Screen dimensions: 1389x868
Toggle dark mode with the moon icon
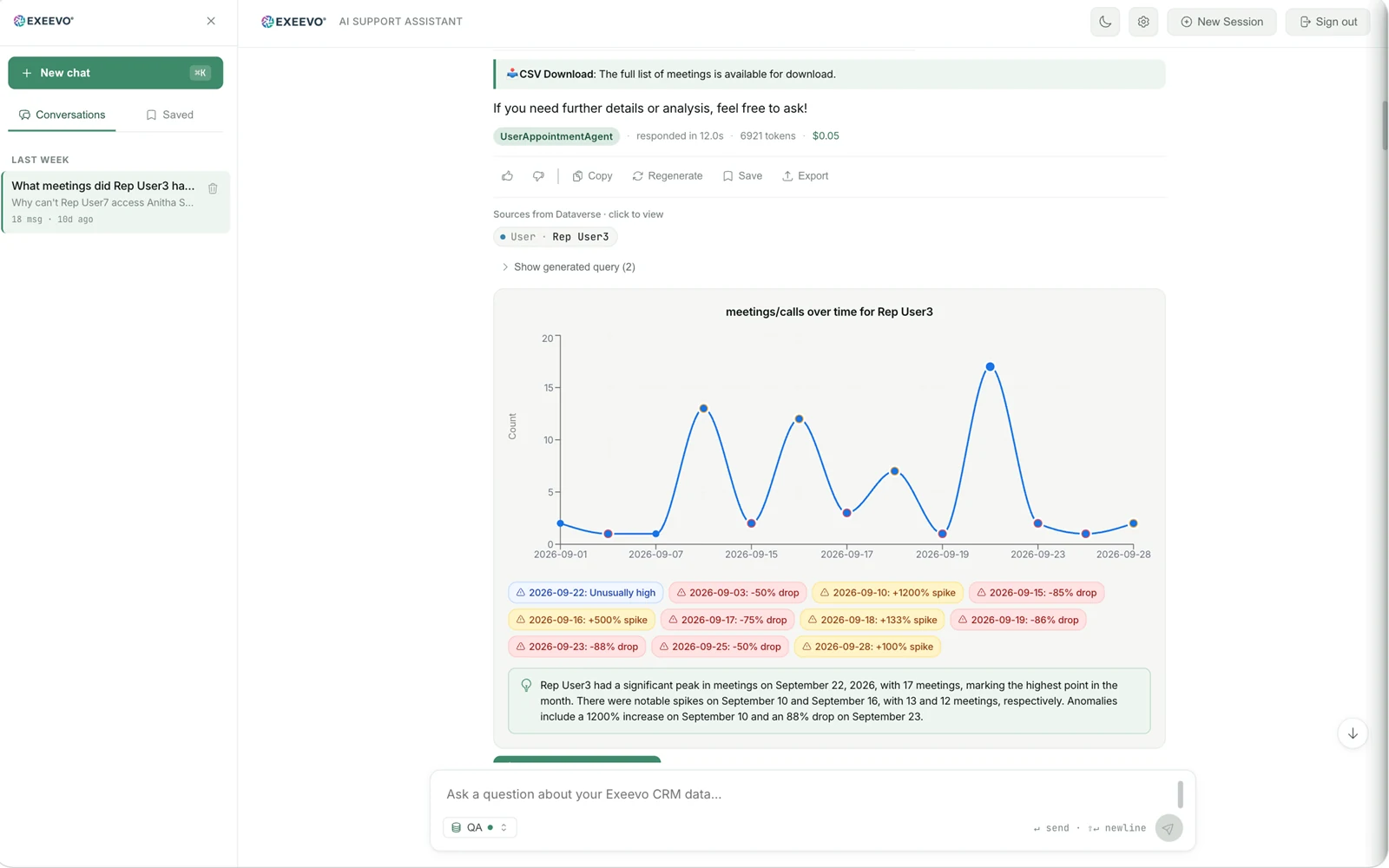[1105, 22]
